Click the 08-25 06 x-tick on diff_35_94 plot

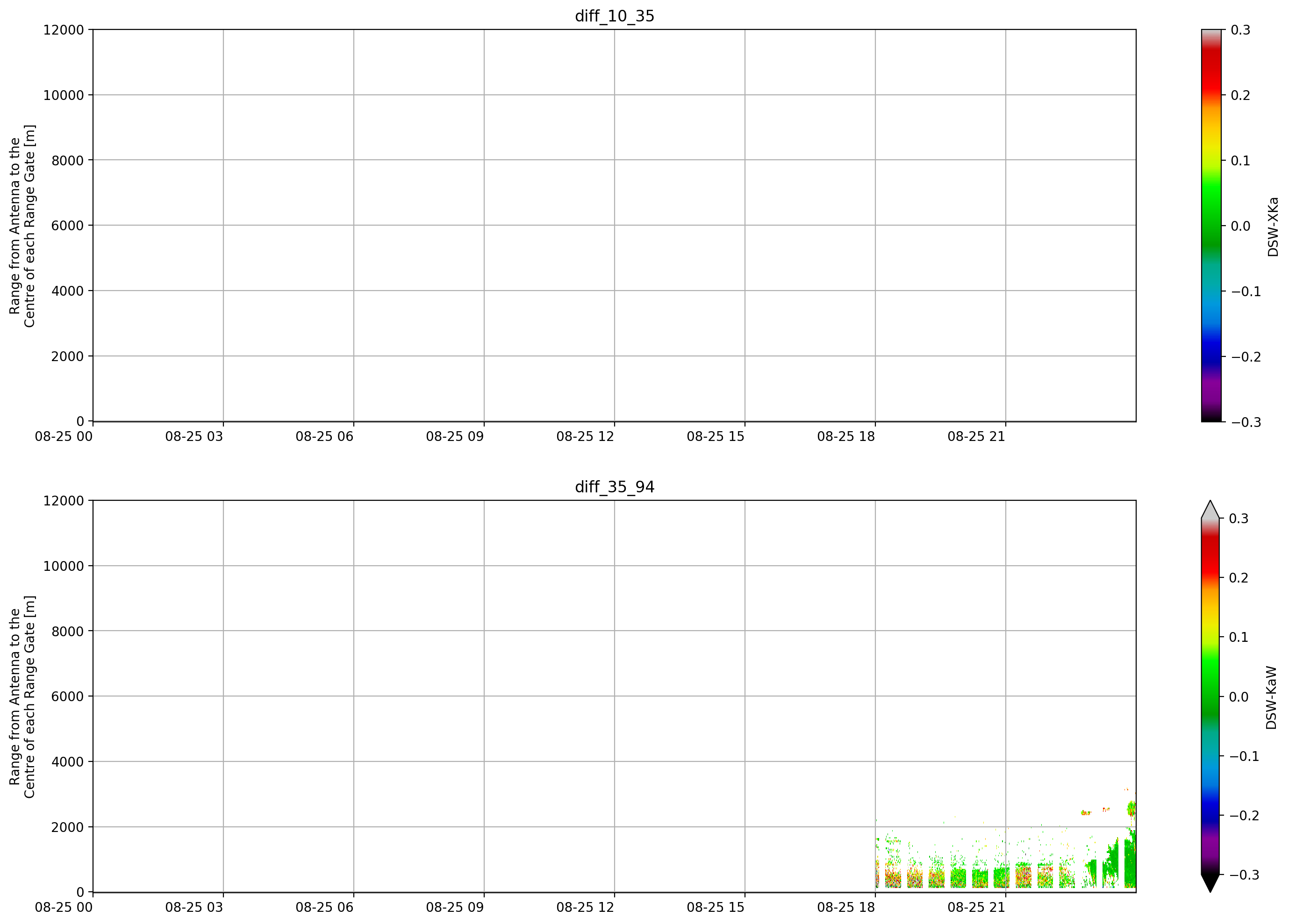click(x=324, y=908)
